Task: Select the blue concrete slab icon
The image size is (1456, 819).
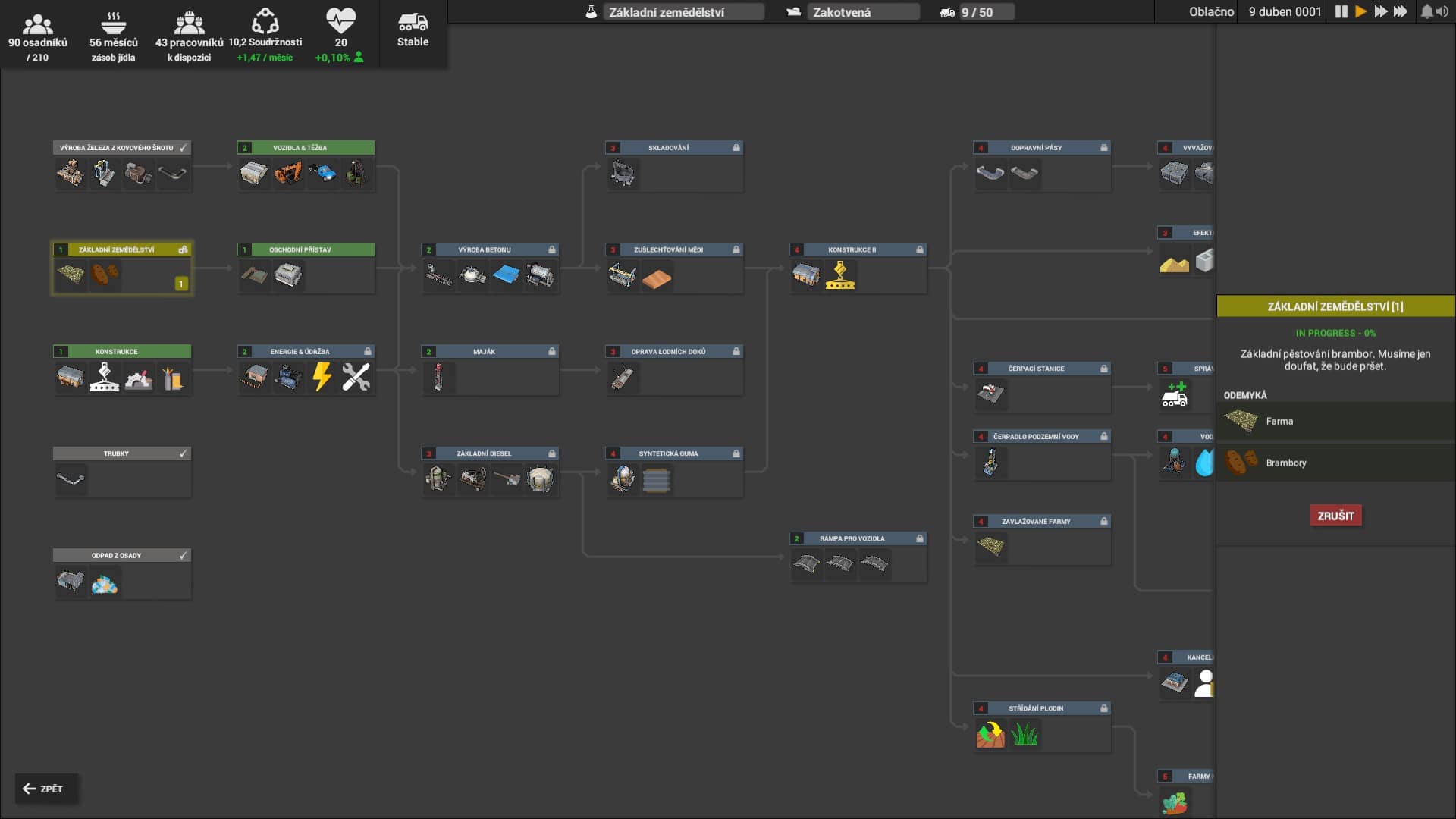Action: tap(506, 275)
